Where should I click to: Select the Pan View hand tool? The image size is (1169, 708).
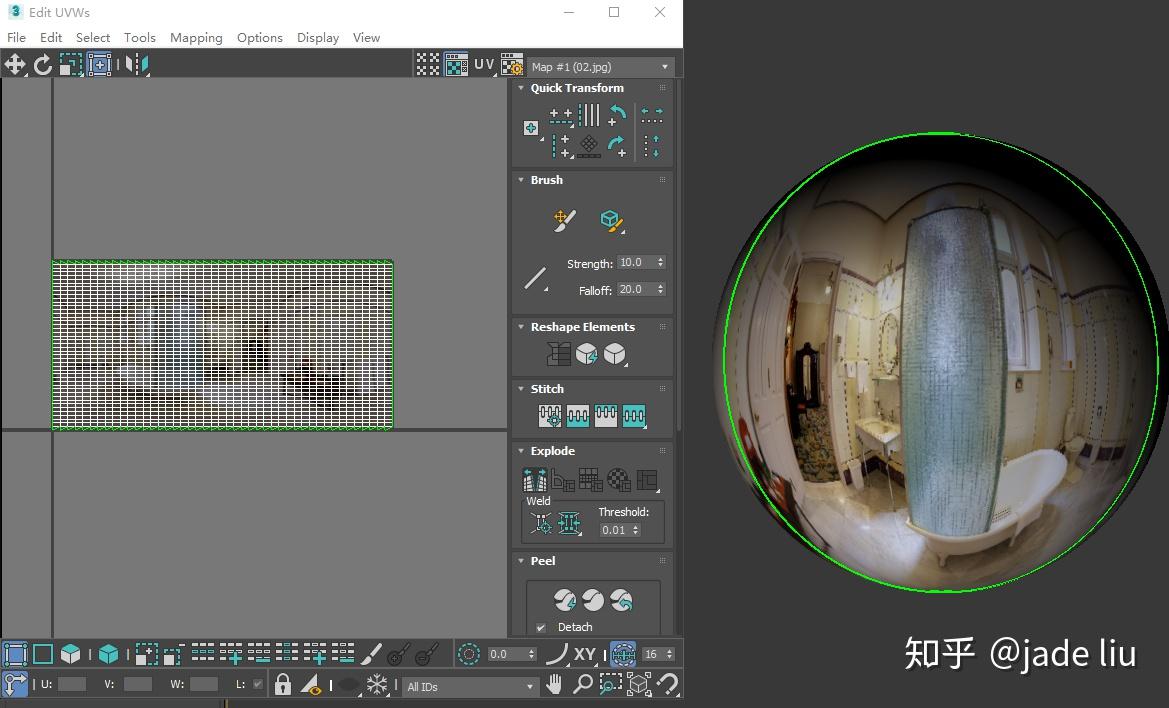coord(553,684)
